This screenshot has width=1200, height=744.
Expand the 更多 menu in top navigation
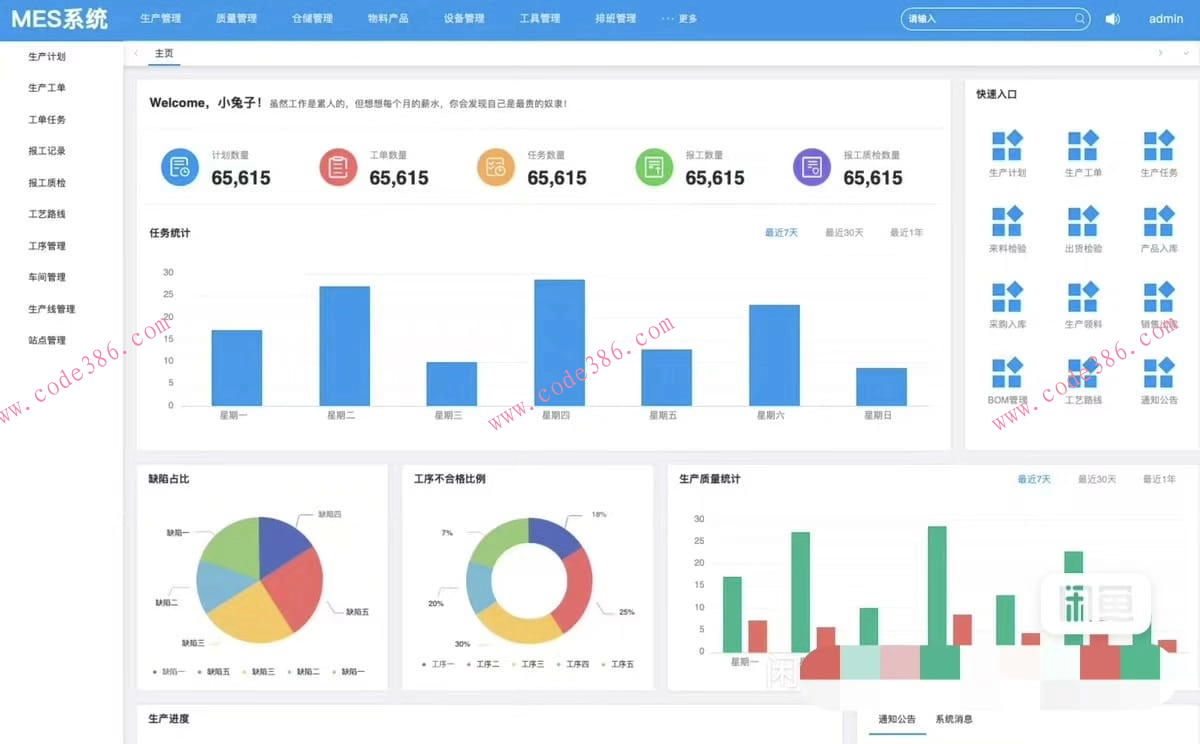point(680,19)
